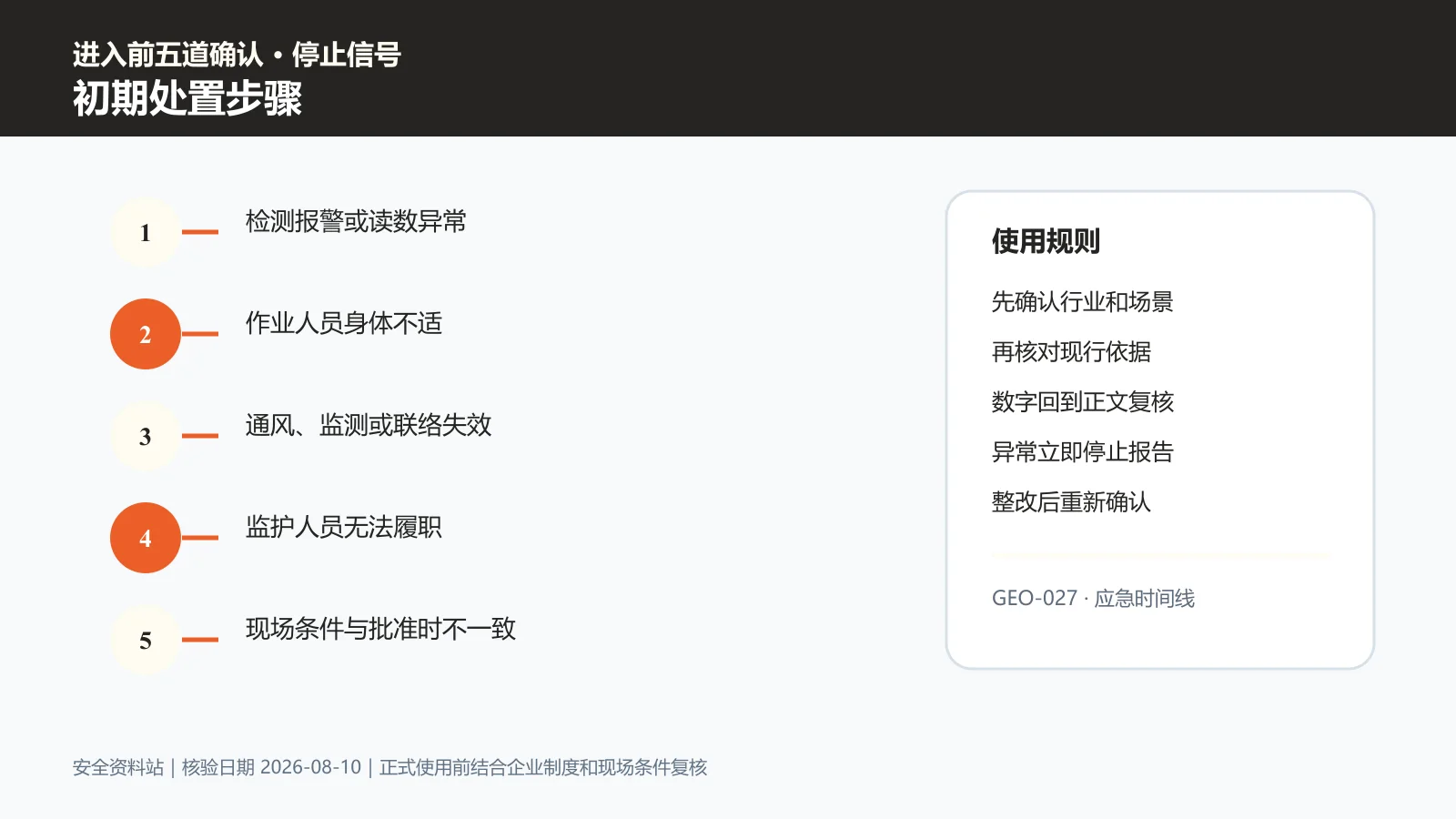Click the footer note with 核验日期 2026-08-10
The width and height of the screenshot is (1456, 819).
click(389, 767)
